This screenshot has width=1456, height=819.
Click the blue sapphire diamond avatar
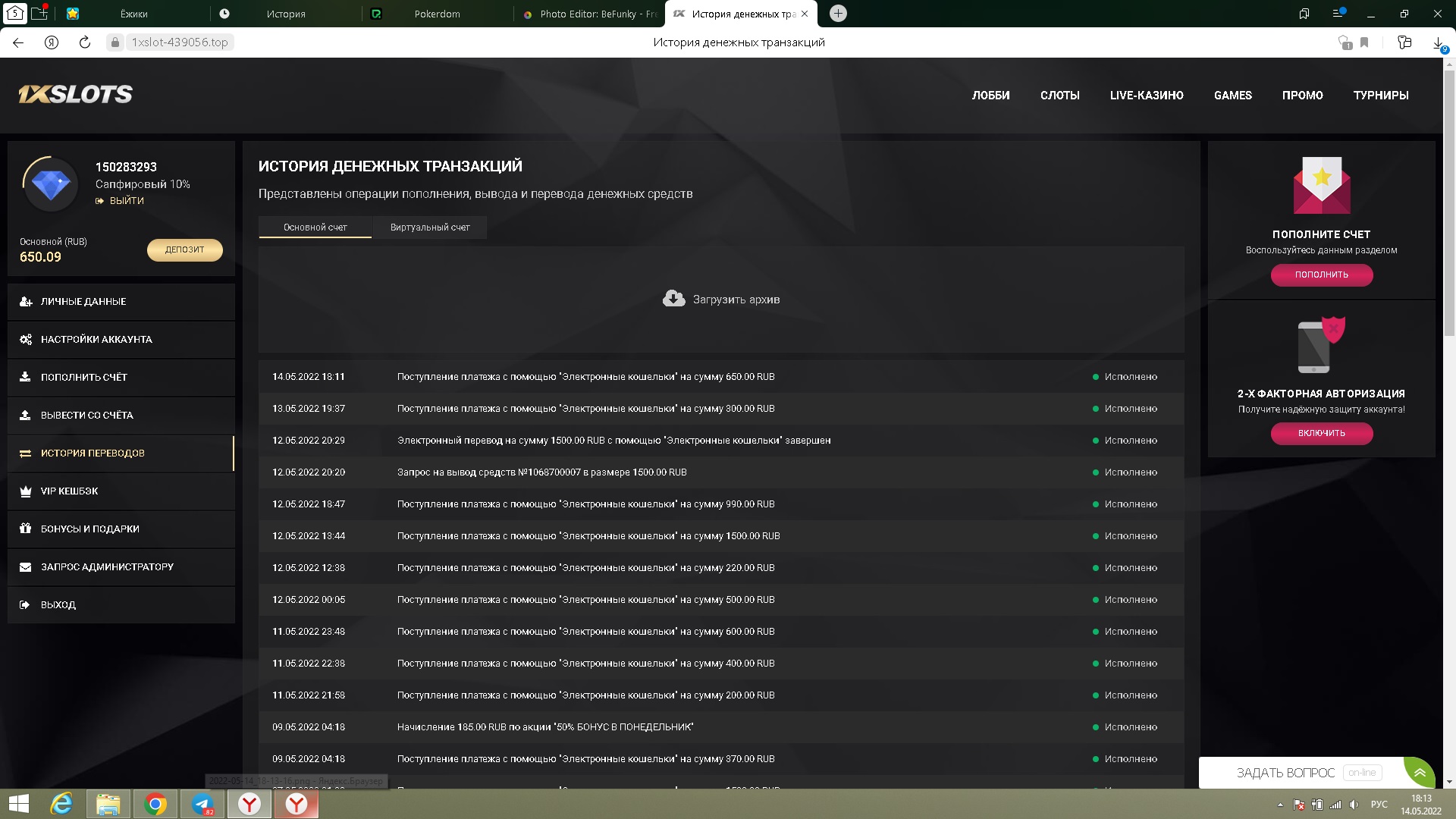51,184
